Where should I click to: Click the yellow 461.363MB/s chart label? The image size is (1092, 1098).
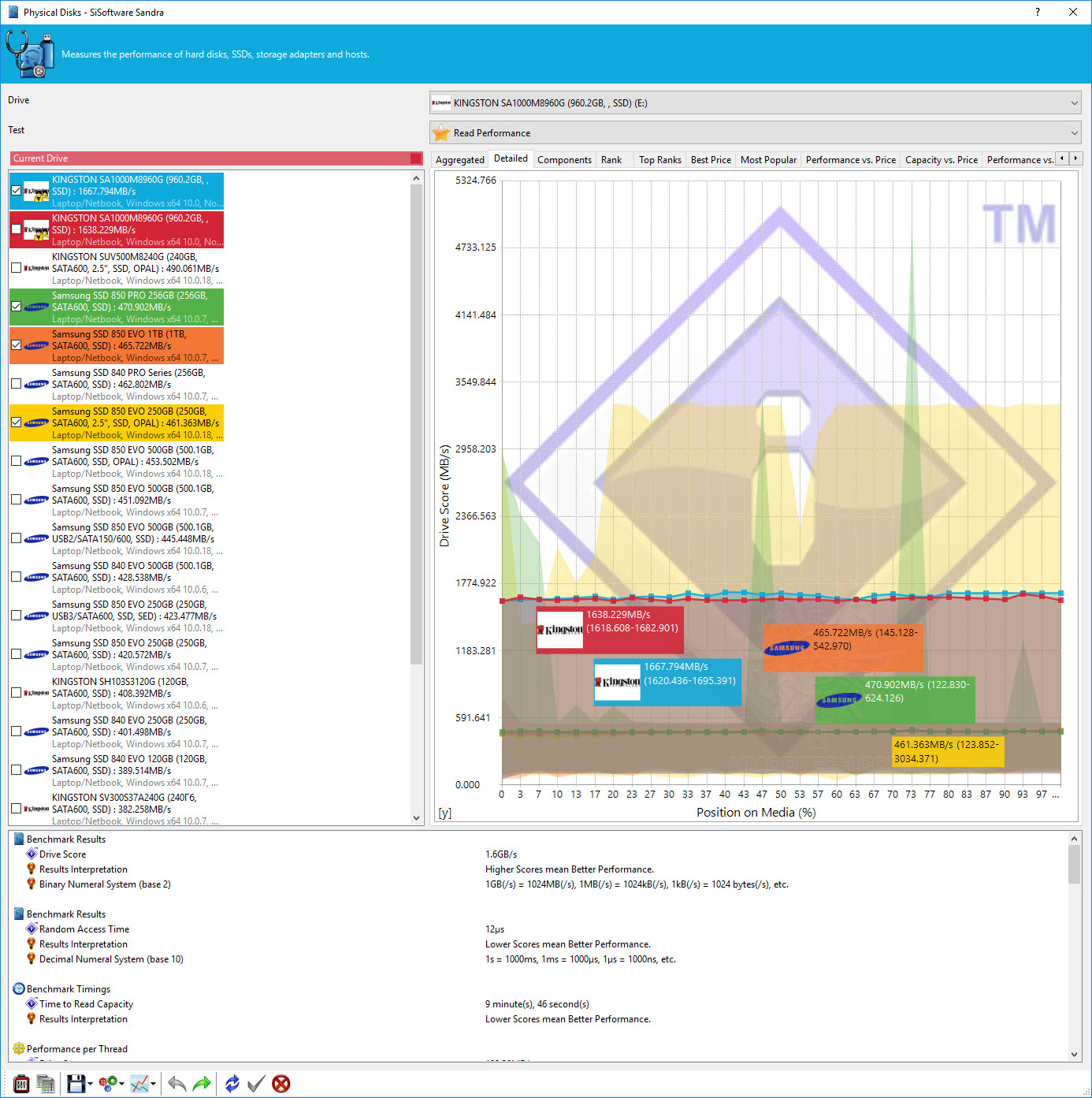(x=948, y=751)
